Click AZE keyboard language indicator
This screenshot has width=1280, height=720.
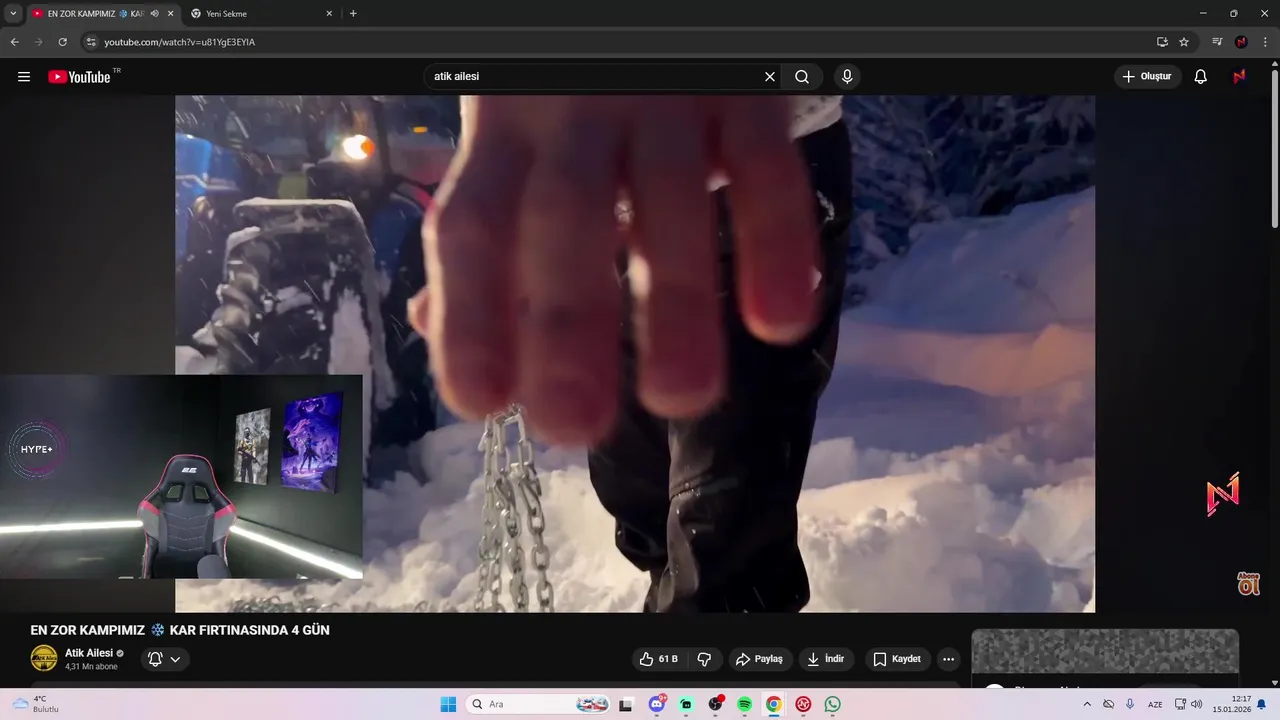[x=1155, y=704]
